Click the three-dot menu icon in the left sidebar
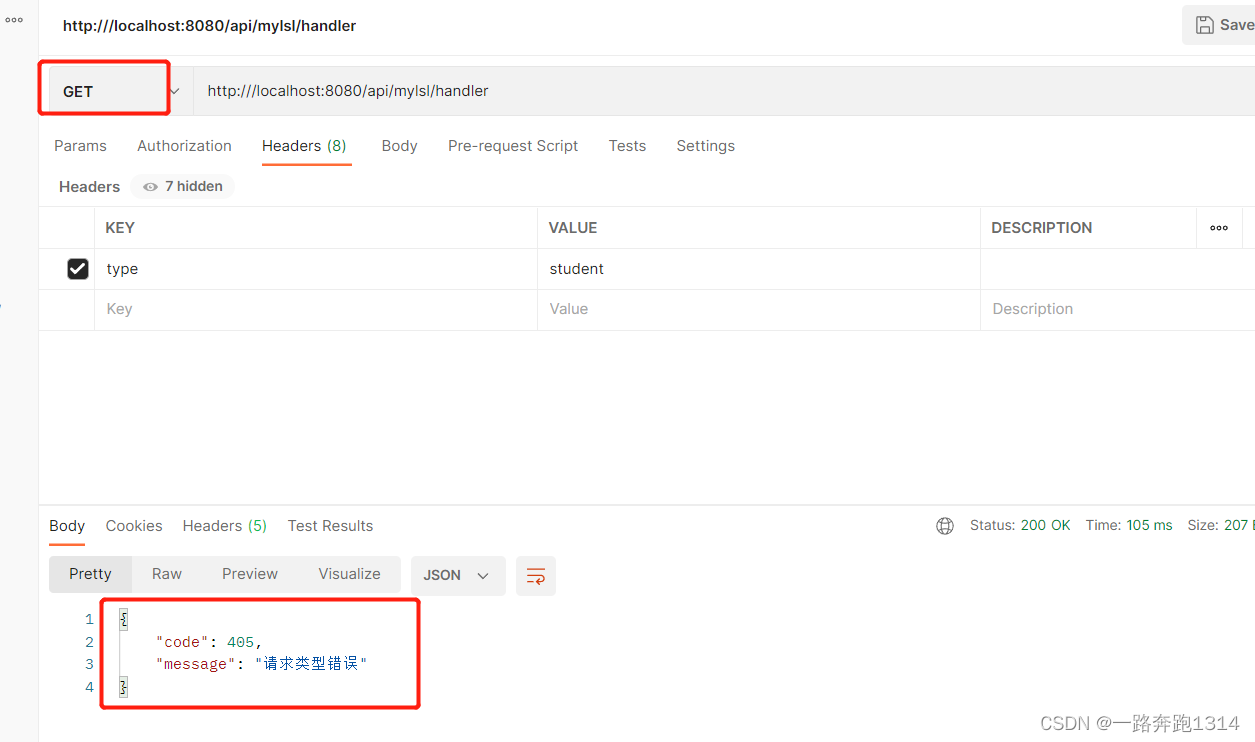1255x742 pixels. point(13,18)
